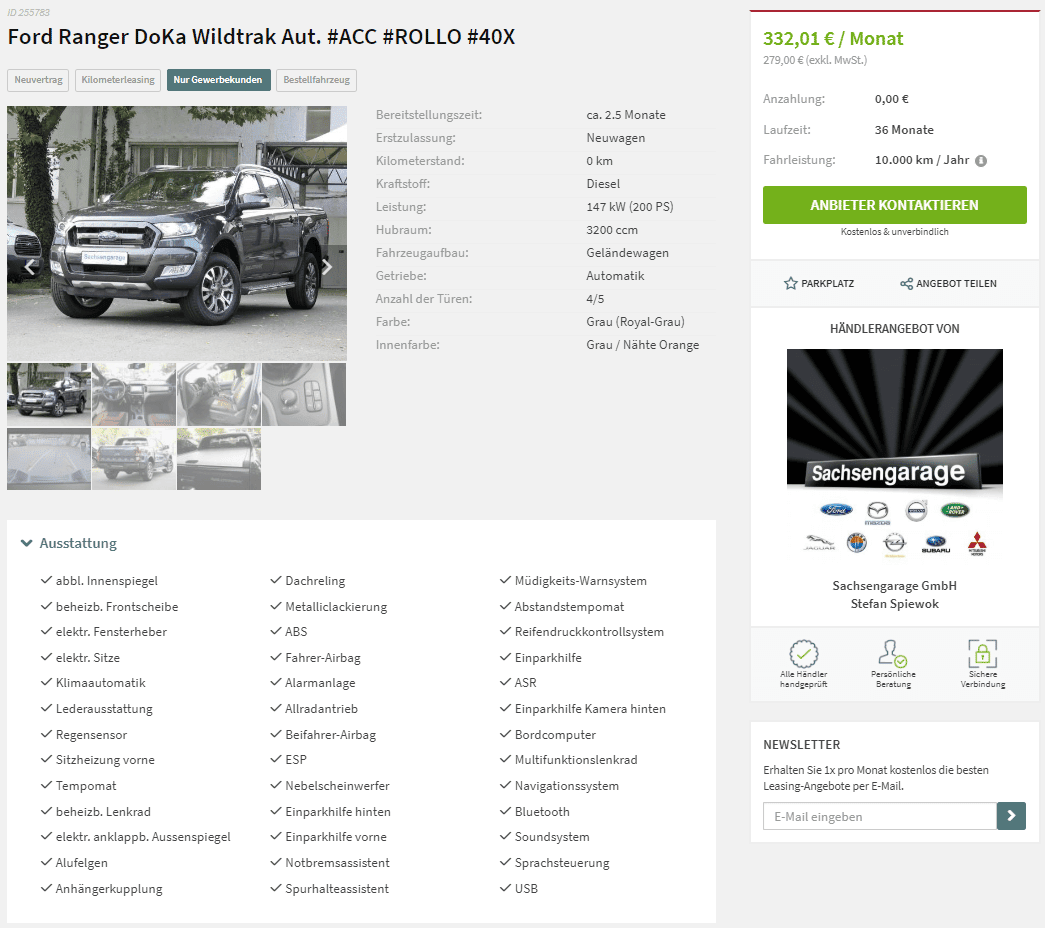This screenshot has height=928, width=1045.
Task: Submit newsletter email with arrow button
Action: (x=1011, y=815)
